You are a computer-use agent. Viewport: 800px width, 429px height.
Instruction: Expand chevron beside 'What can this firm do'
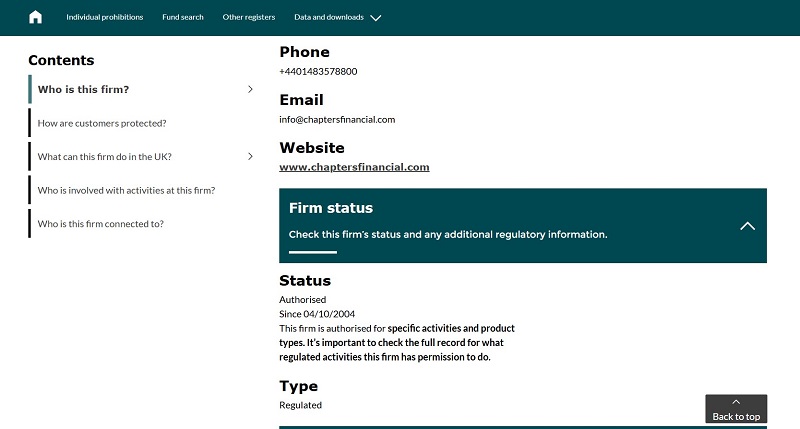pos(250,157)
